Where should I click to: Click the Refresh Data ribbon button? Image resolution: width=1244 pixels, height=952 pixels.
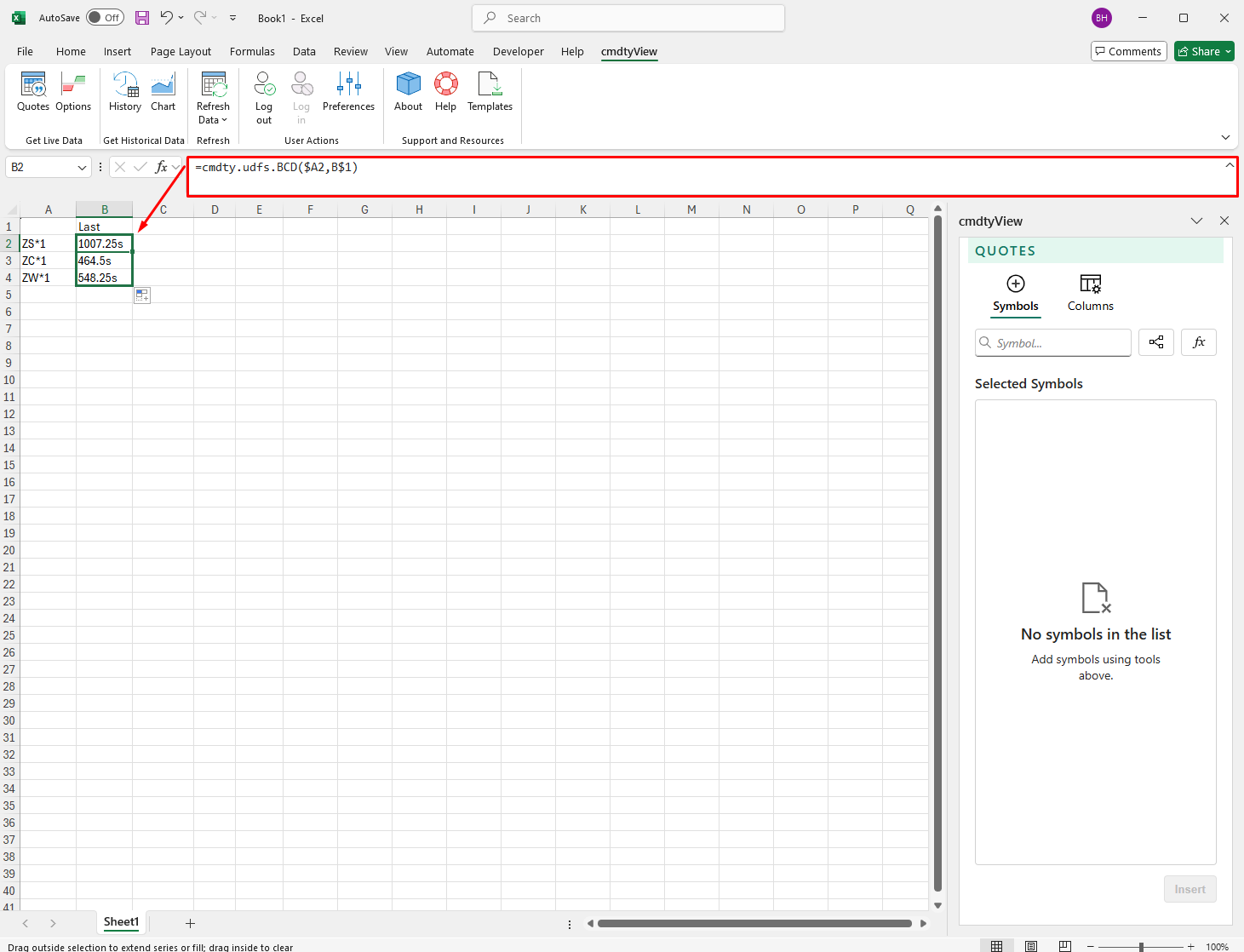pyautogui.click(x=213, y=98)
